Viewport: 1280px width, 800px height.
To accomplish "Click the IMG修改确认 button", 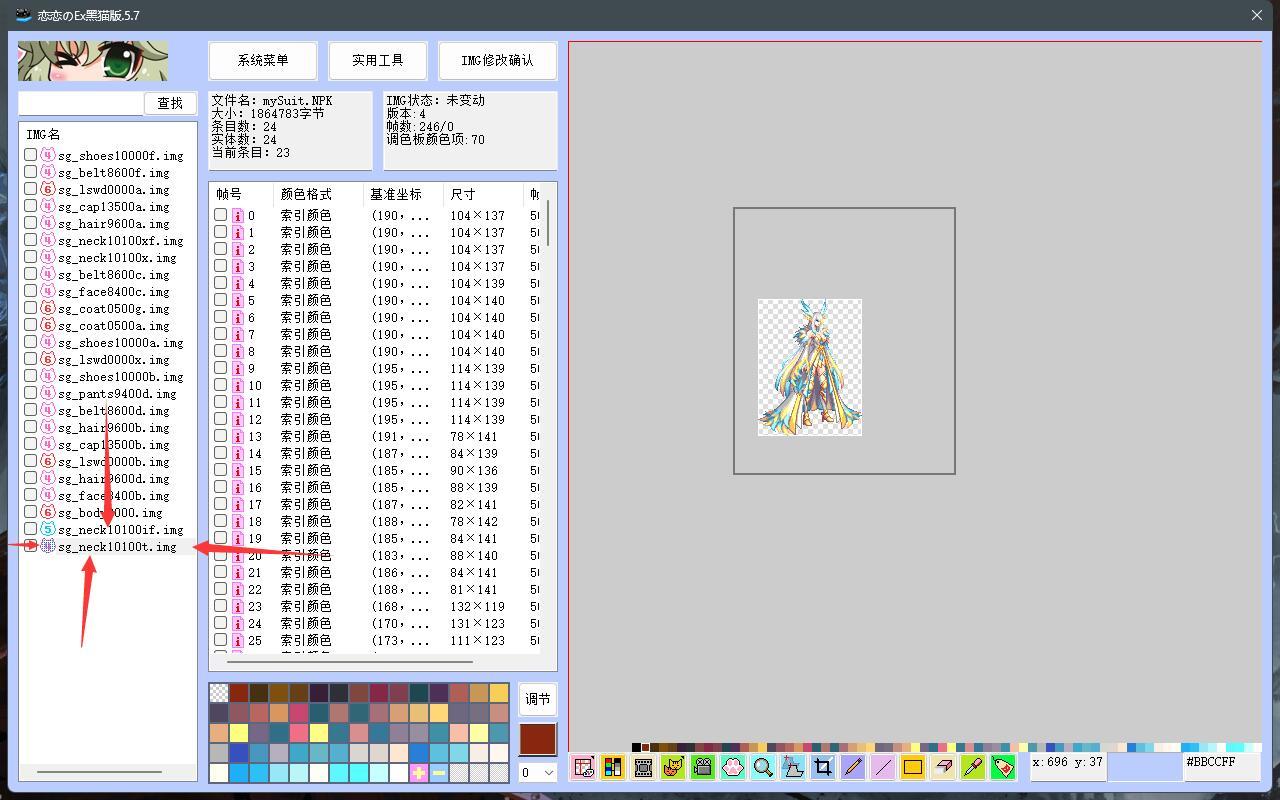I will click(497, 61).
